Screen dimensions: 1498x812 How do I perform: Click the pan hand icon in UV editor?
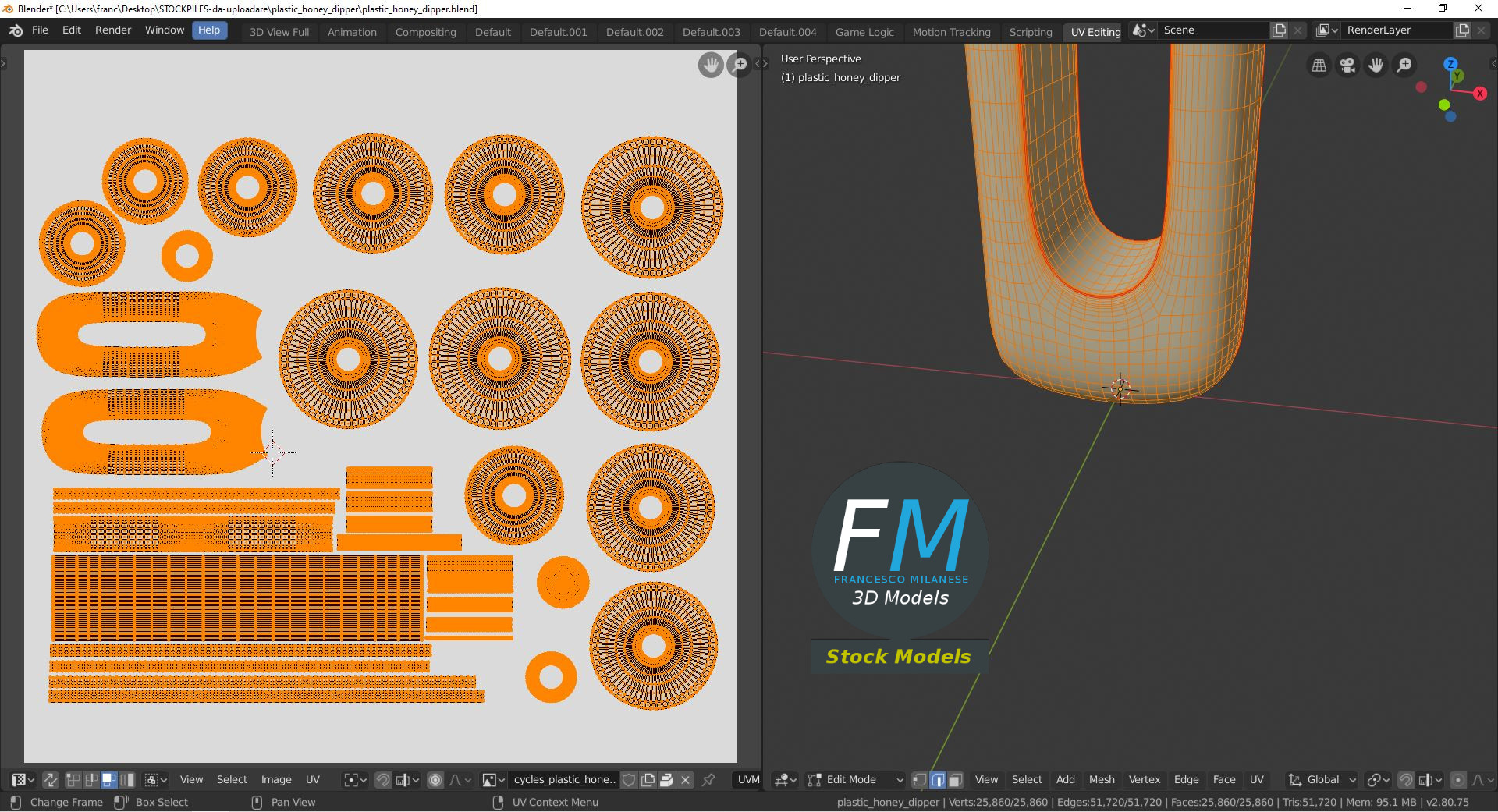pos(710,65)
